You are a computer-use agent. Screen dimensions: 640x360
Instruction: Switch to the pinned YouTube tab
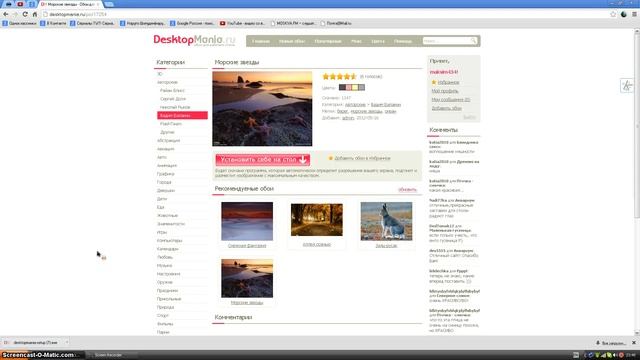[20, 4]
